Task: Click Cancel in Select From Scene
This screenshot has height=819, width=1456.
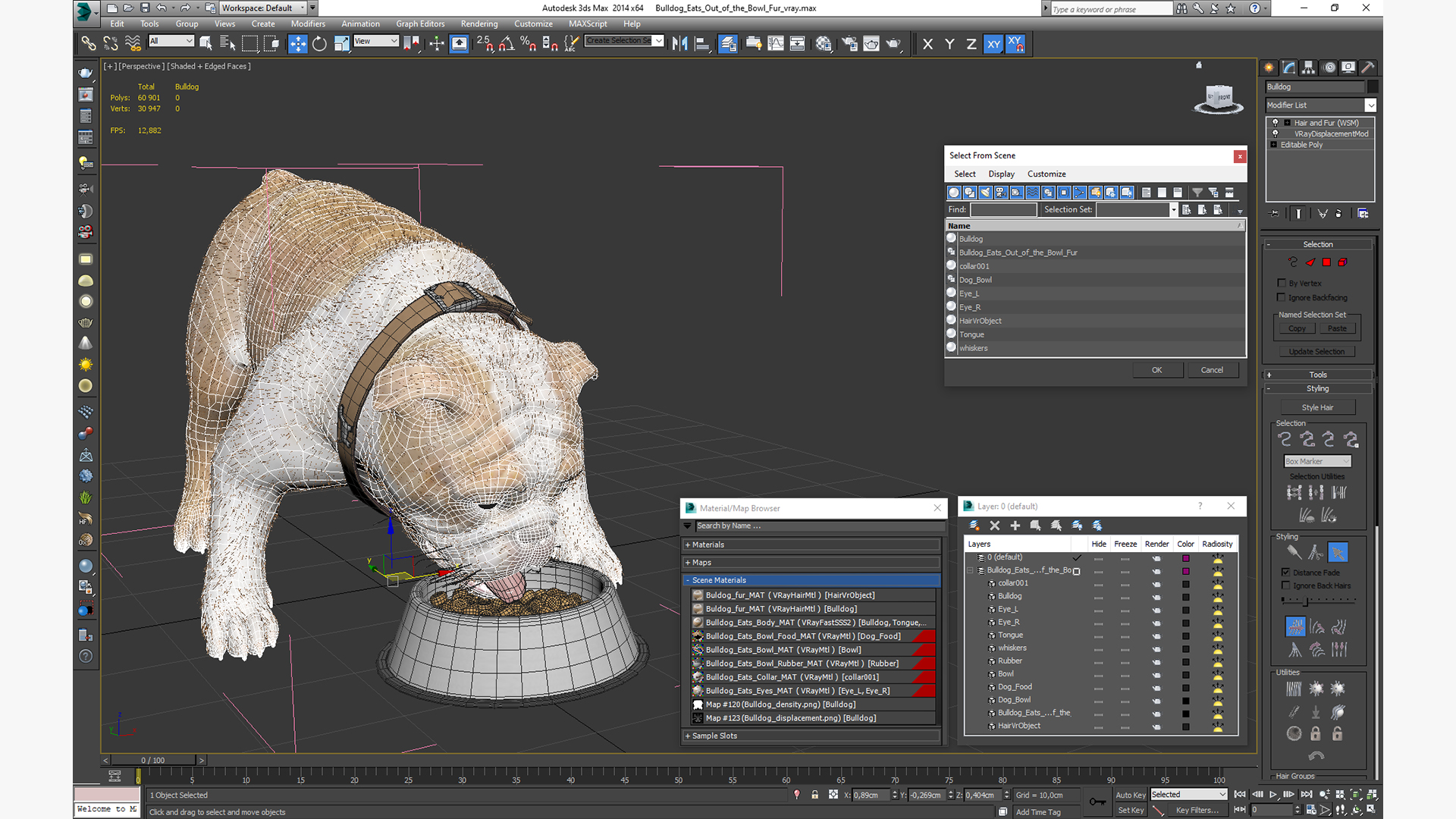Action: point(1212,370)
